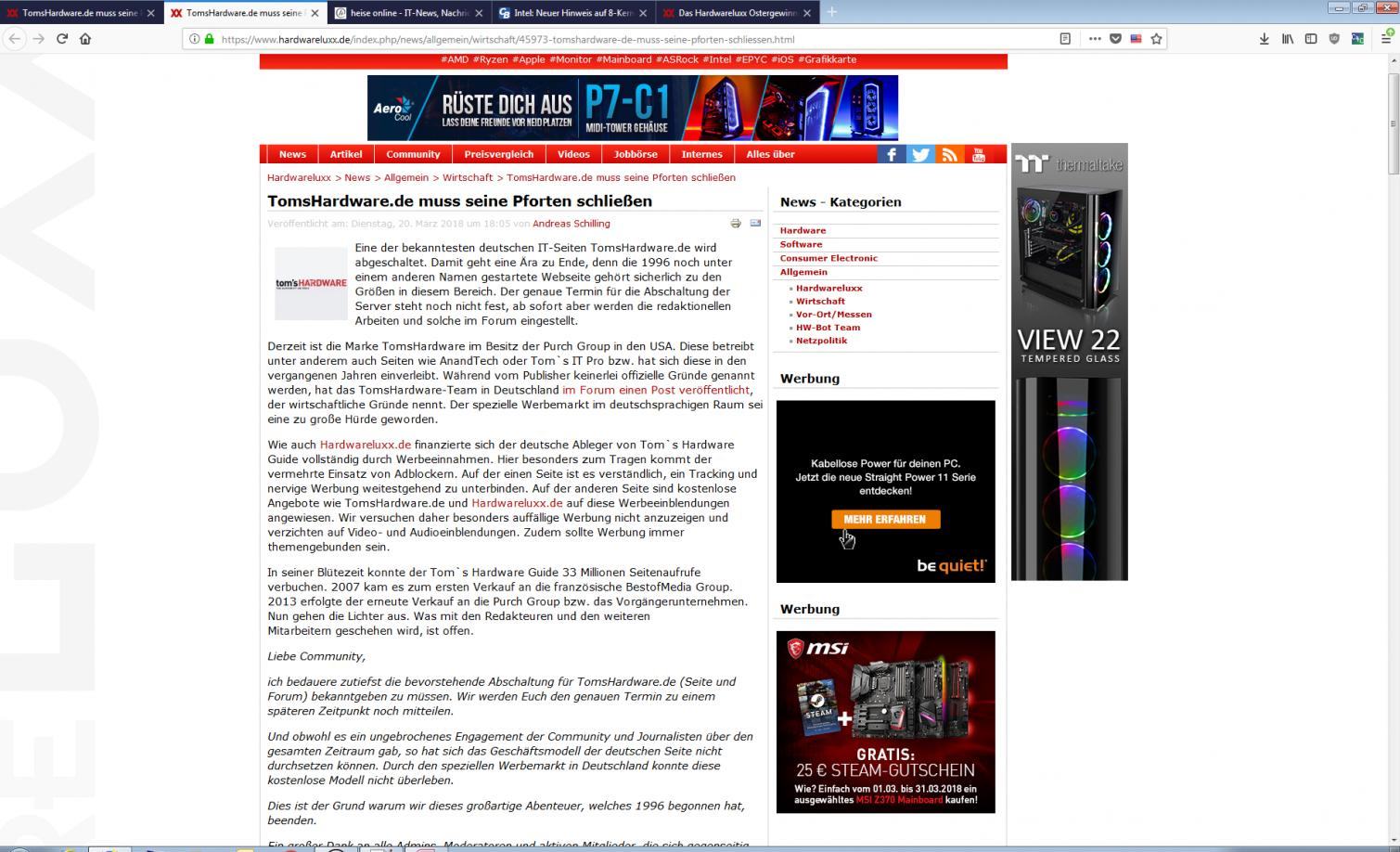Open the Community navigation menu
Screen dimensions: 1400x852
(x=413, y=154)
